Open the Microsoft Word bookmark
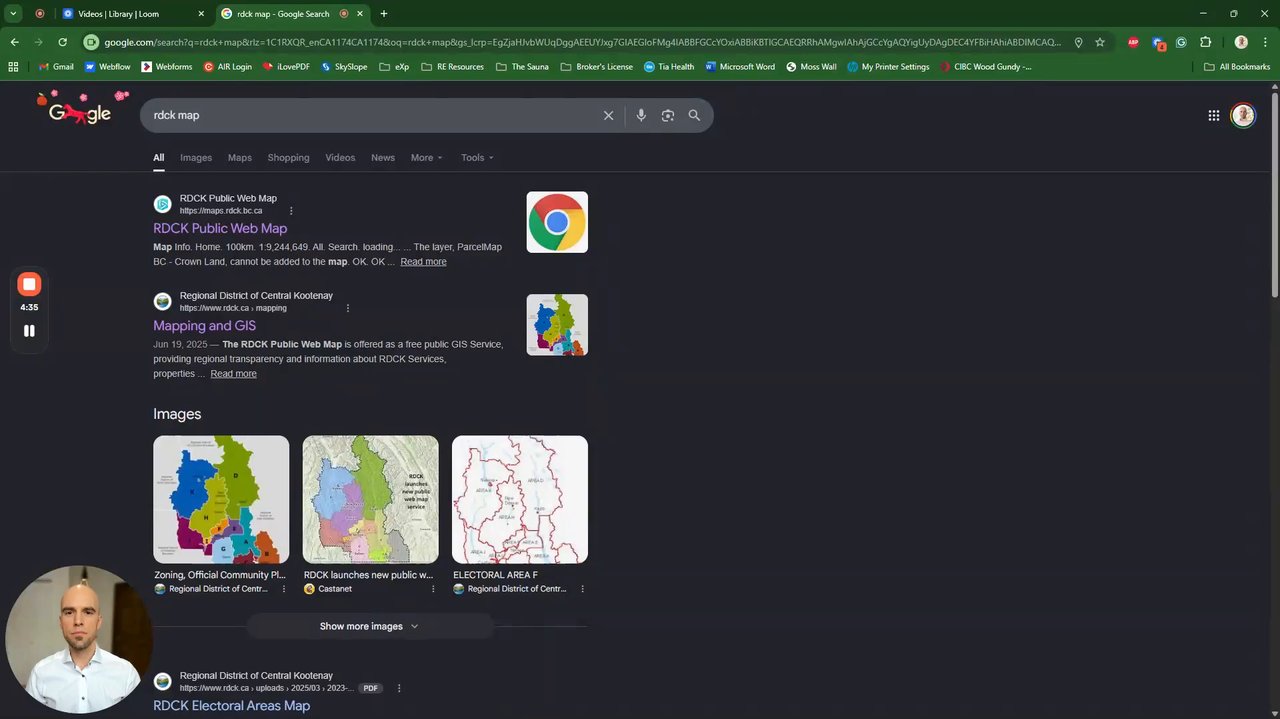 (740, 67)
